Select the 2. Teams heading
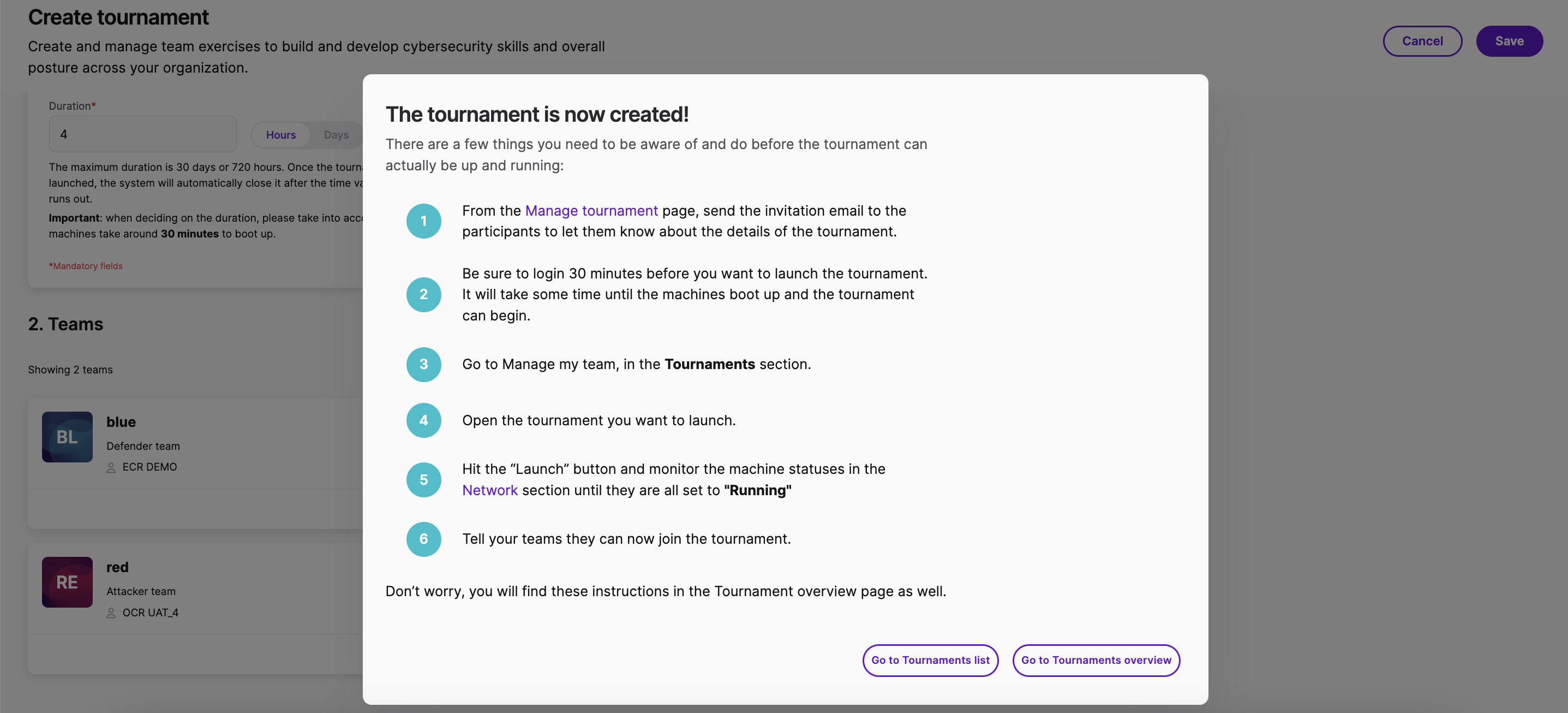Image resolution: width=1568 pixels, height=713 pixels. (x=65, y=324)
